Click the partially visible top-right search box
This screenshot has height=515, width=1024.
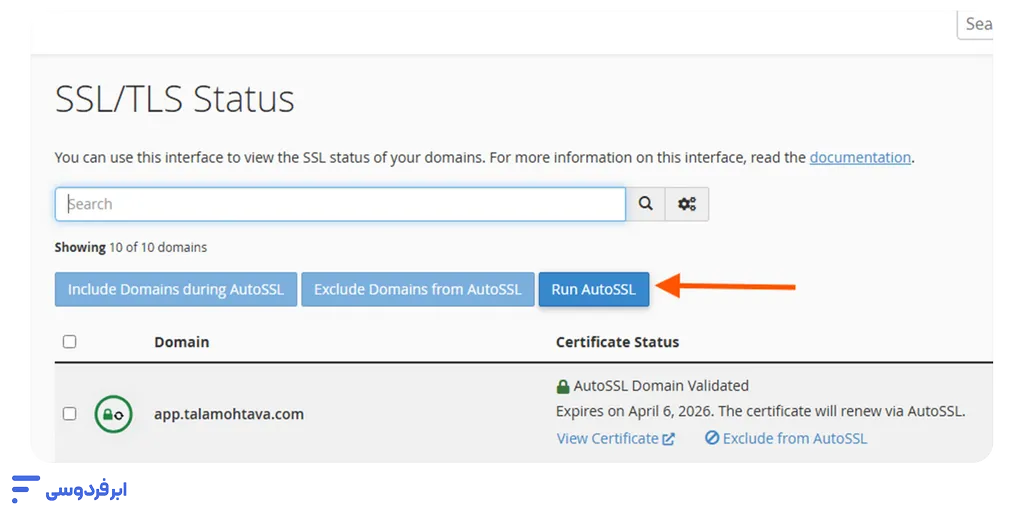(x=976, y=24)
